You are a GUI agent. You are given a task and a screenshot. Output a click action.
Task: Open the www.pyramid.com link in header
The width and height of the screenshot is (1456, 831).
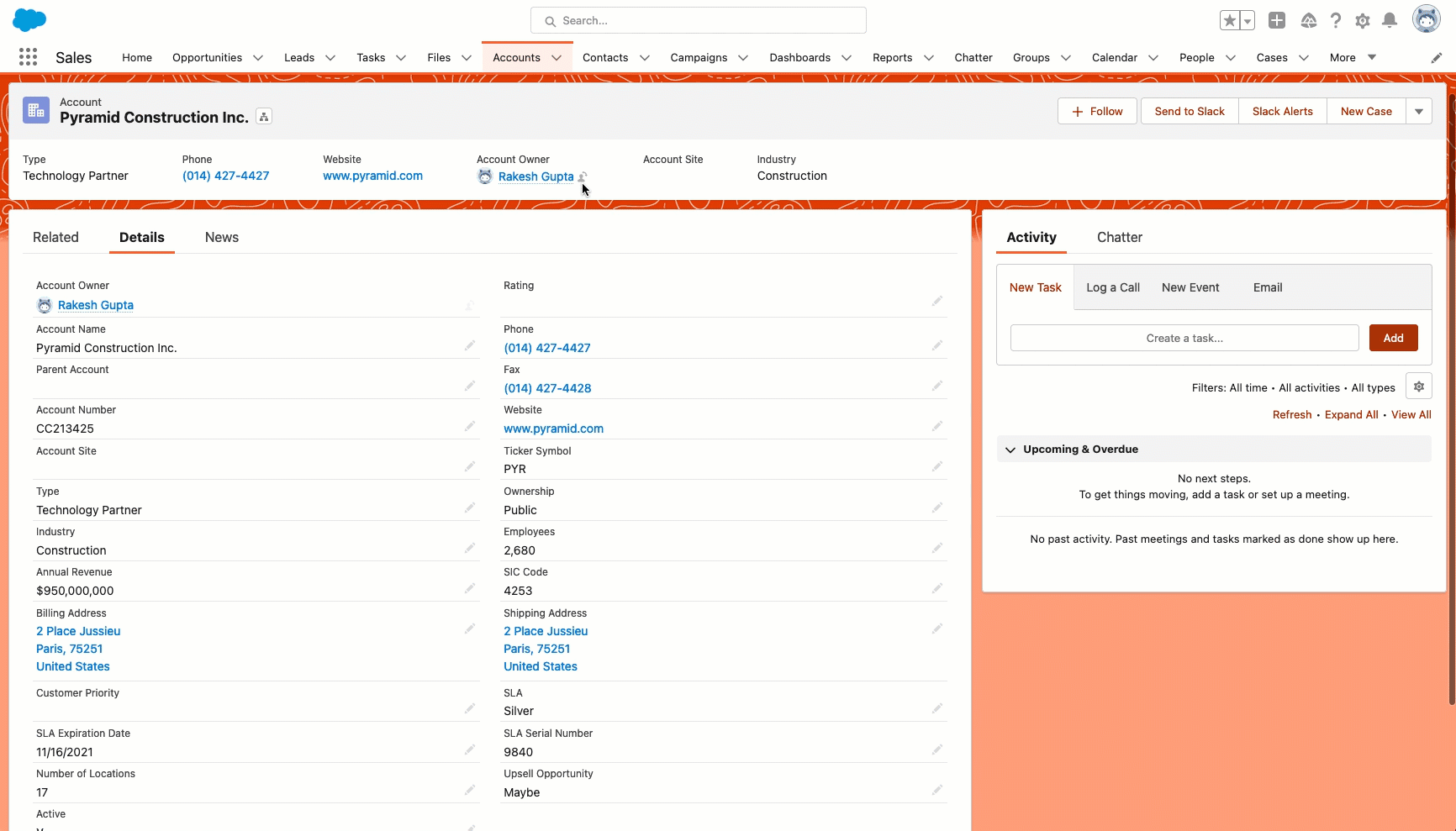(373, 176)
